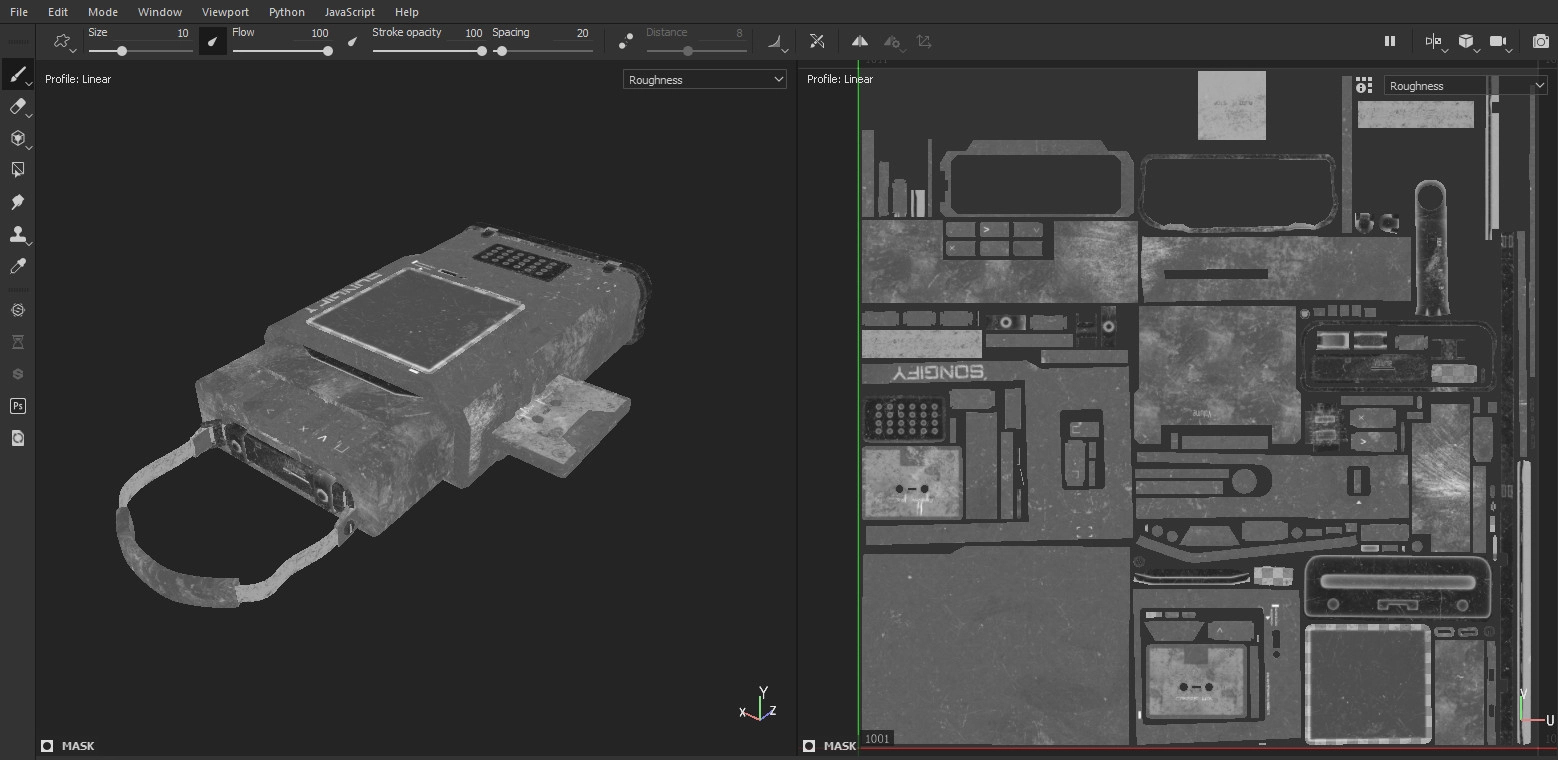Pause viewport rendering

(x=1389, y=41)
